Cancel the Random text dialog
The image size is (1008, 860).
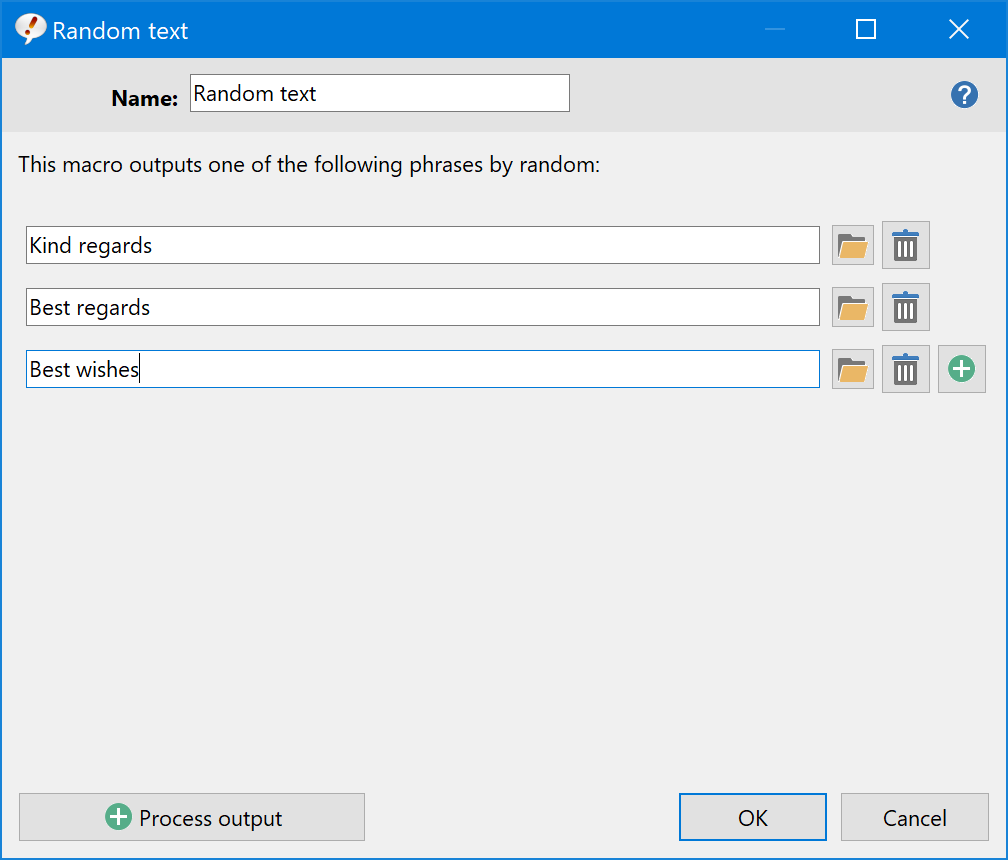914,817
